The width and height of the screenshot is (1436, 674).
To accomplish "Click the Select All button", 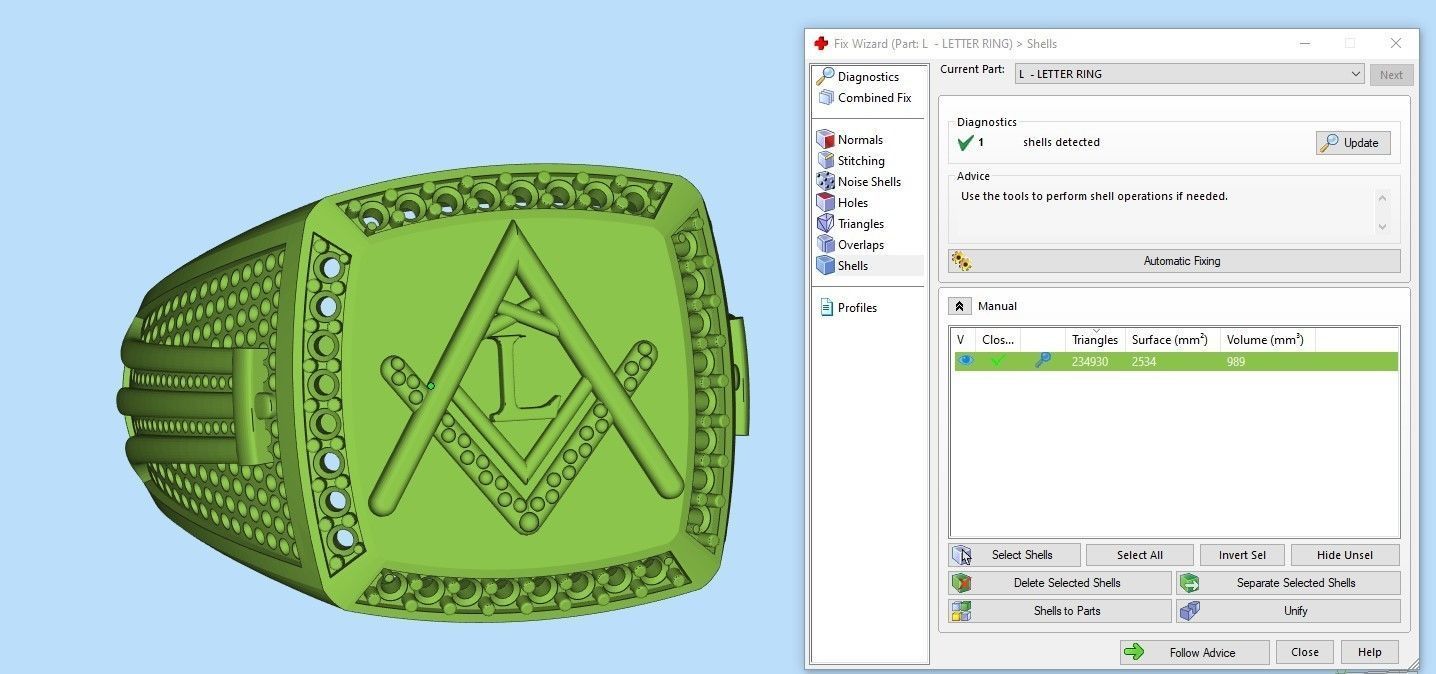I will pos(1139,555).
